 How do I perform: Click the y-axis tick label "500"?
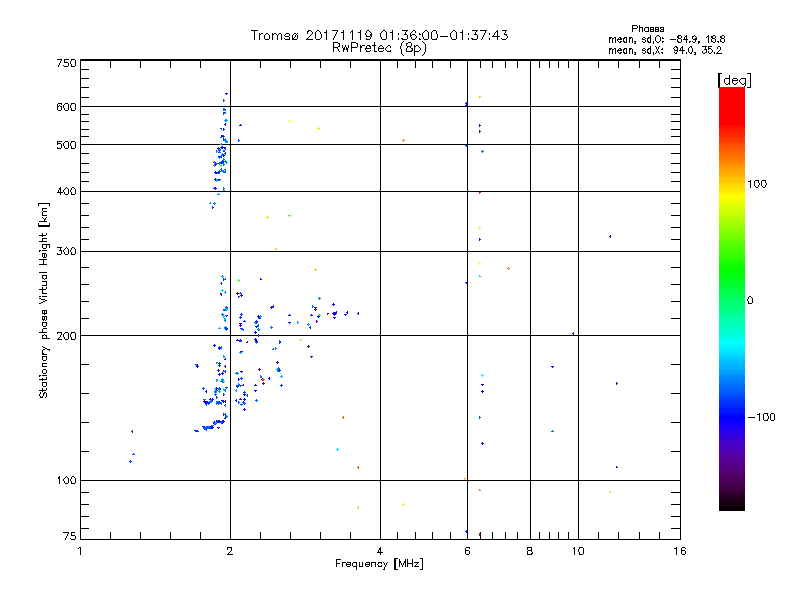66,145
